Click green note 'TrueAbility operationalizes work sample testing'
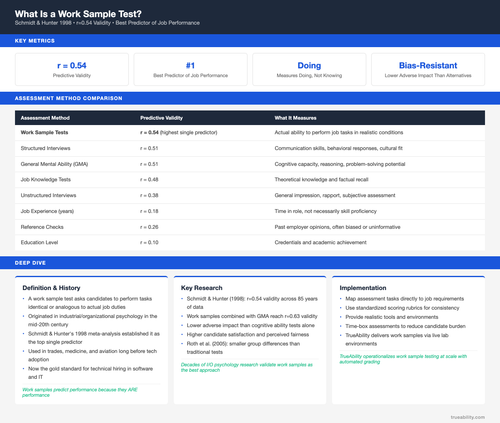This screenshot has height=423, width=500. [403, 359]
